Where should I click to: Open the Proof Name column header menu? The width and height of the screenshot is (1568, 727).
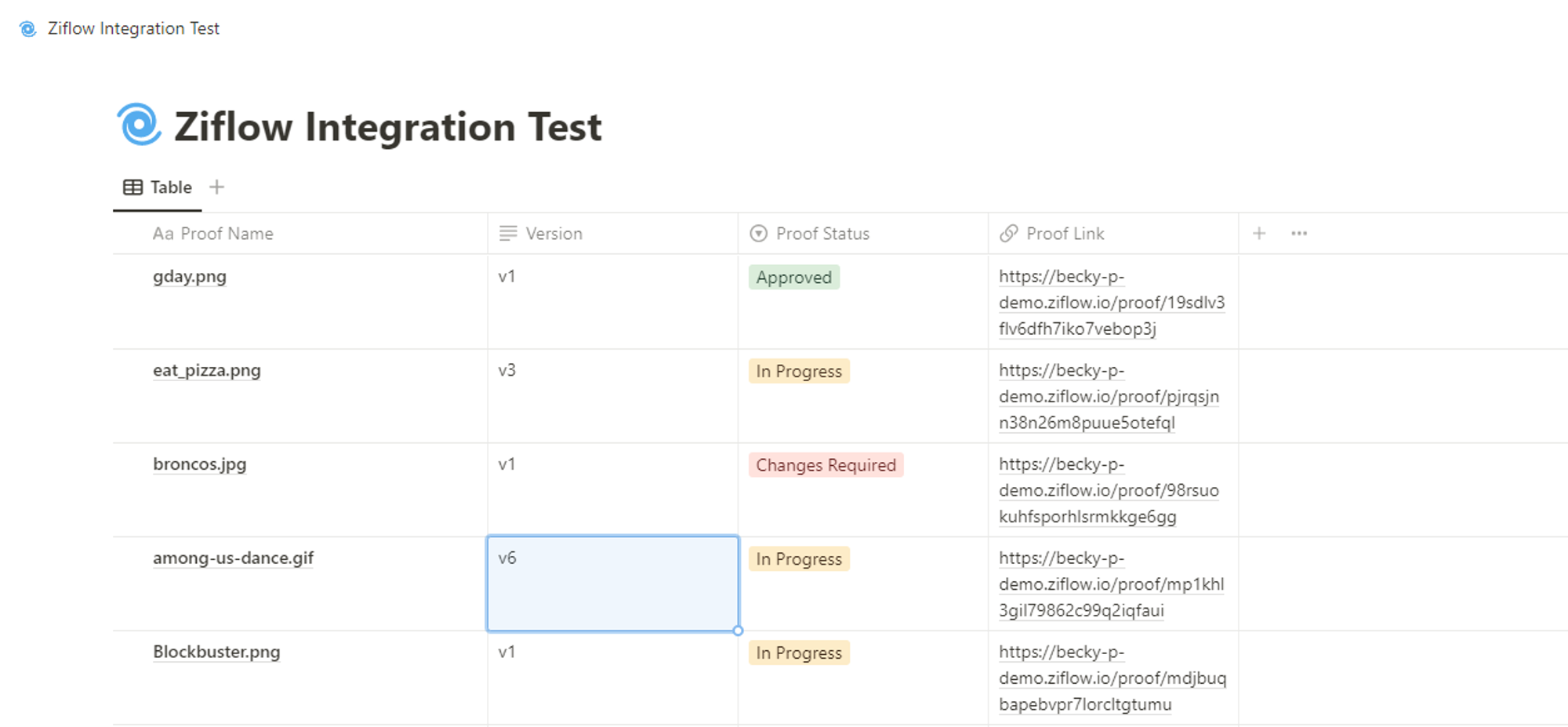point(300,234)
